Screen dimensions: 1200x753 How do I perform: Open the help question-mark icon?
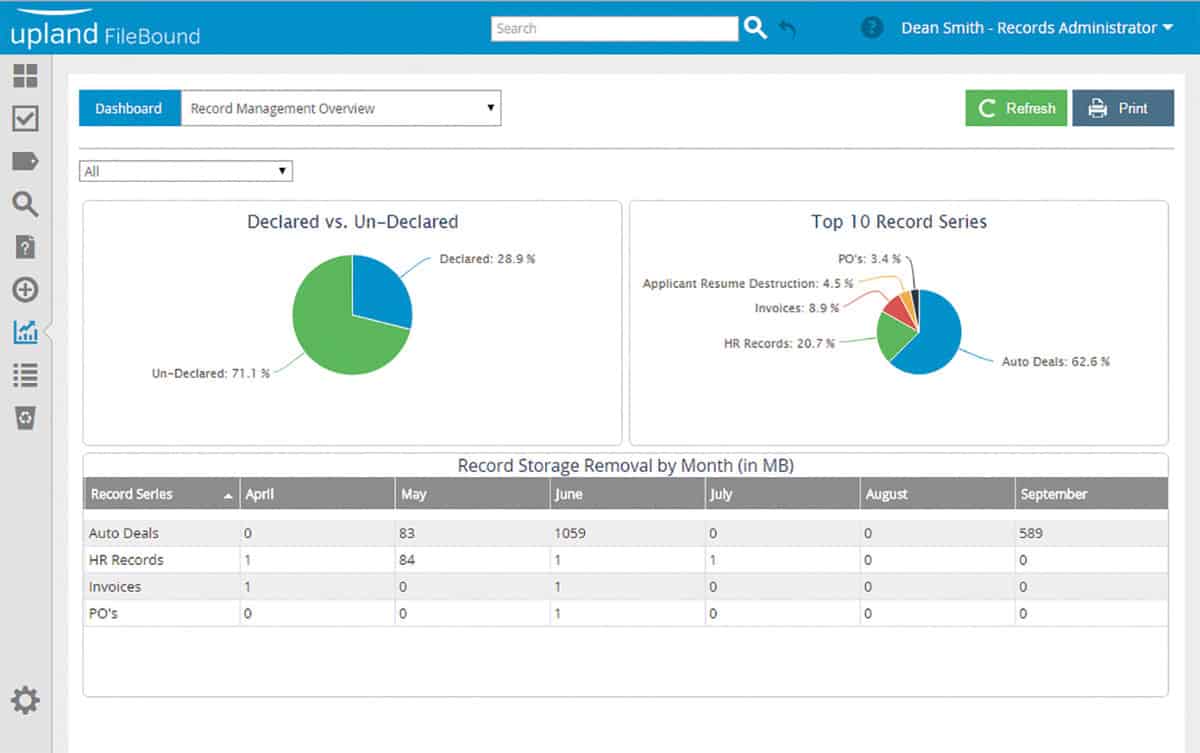click(872, 28)
